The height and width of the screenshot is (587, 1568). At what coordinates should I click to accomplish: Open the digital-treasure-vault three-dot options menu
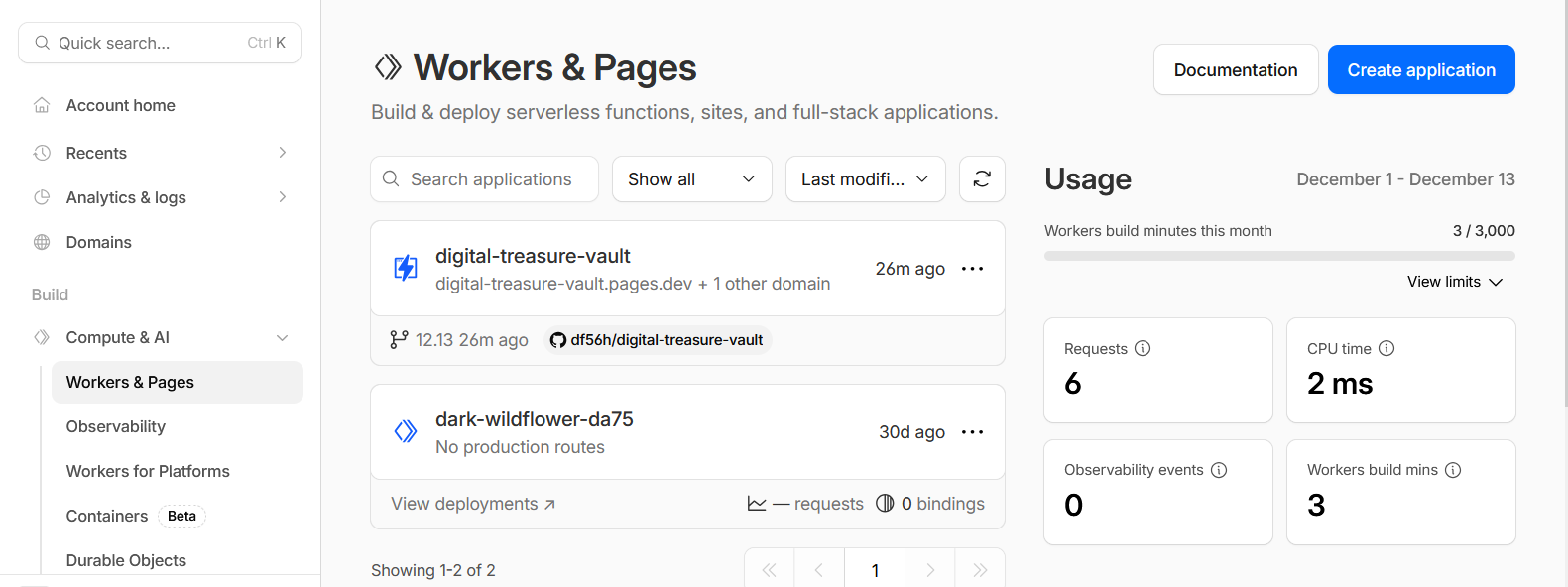click(x=972, y=269)
